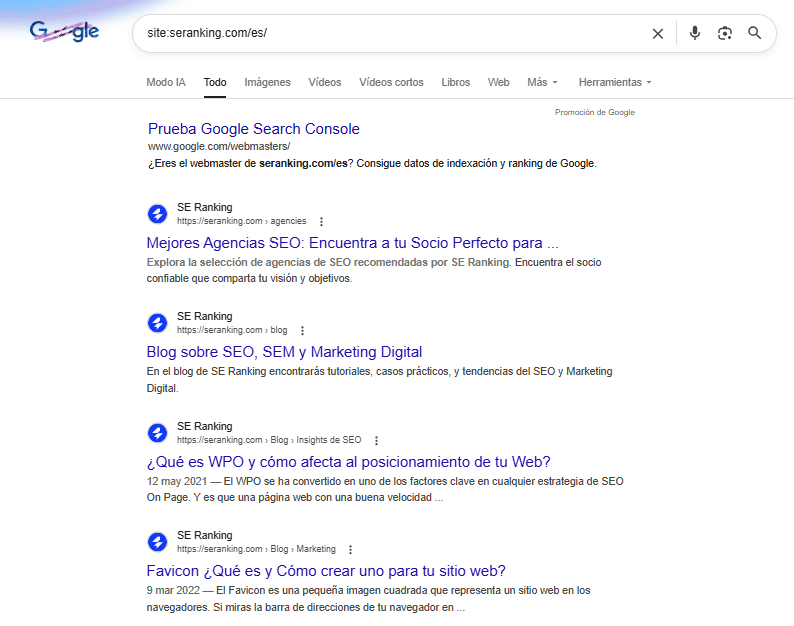Open search by image camera icon

pyautogui.click(x=725, y=33)
